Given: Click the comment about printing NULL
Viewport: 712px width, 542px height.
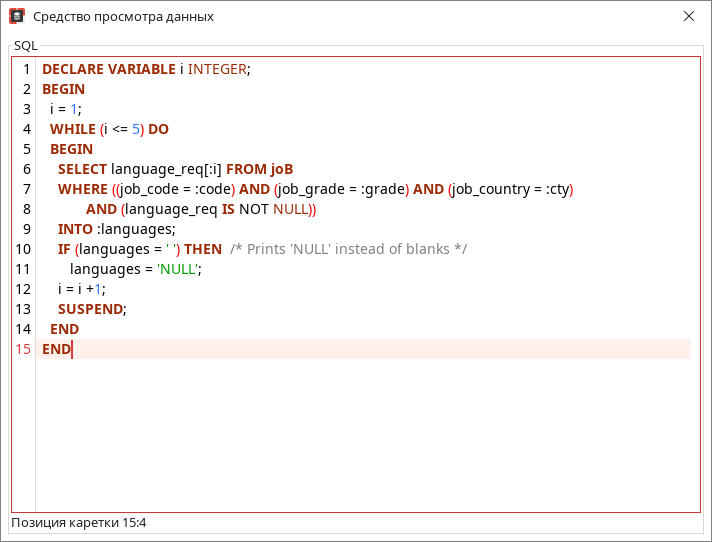Looking at the screenshot, I should click(348, 249).
